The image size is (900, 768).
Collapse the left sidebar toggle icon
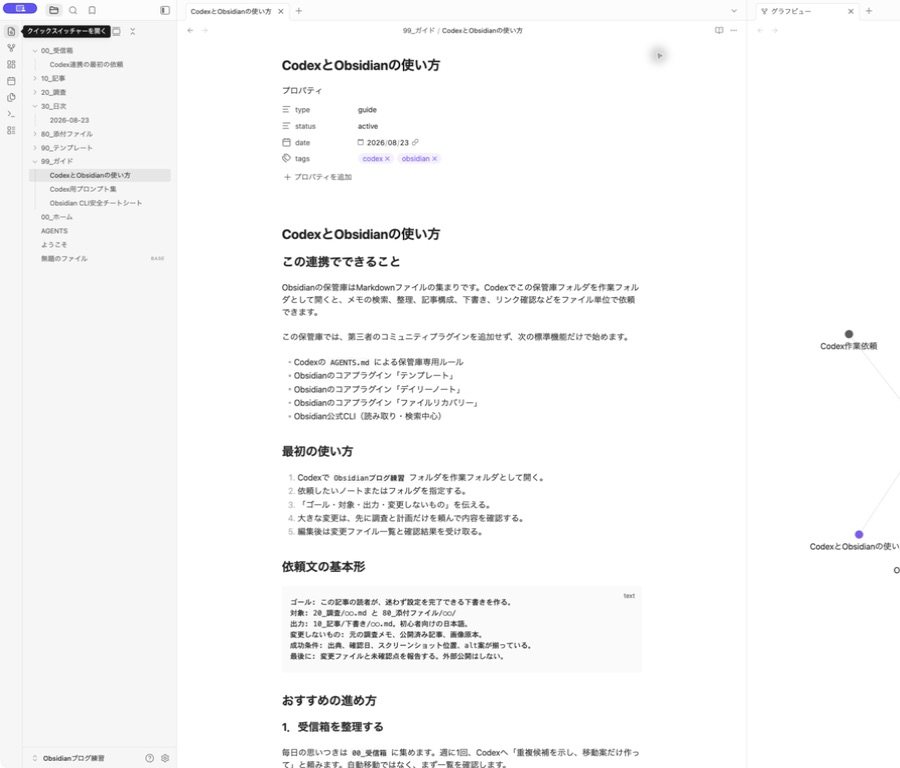click(165, 10)
